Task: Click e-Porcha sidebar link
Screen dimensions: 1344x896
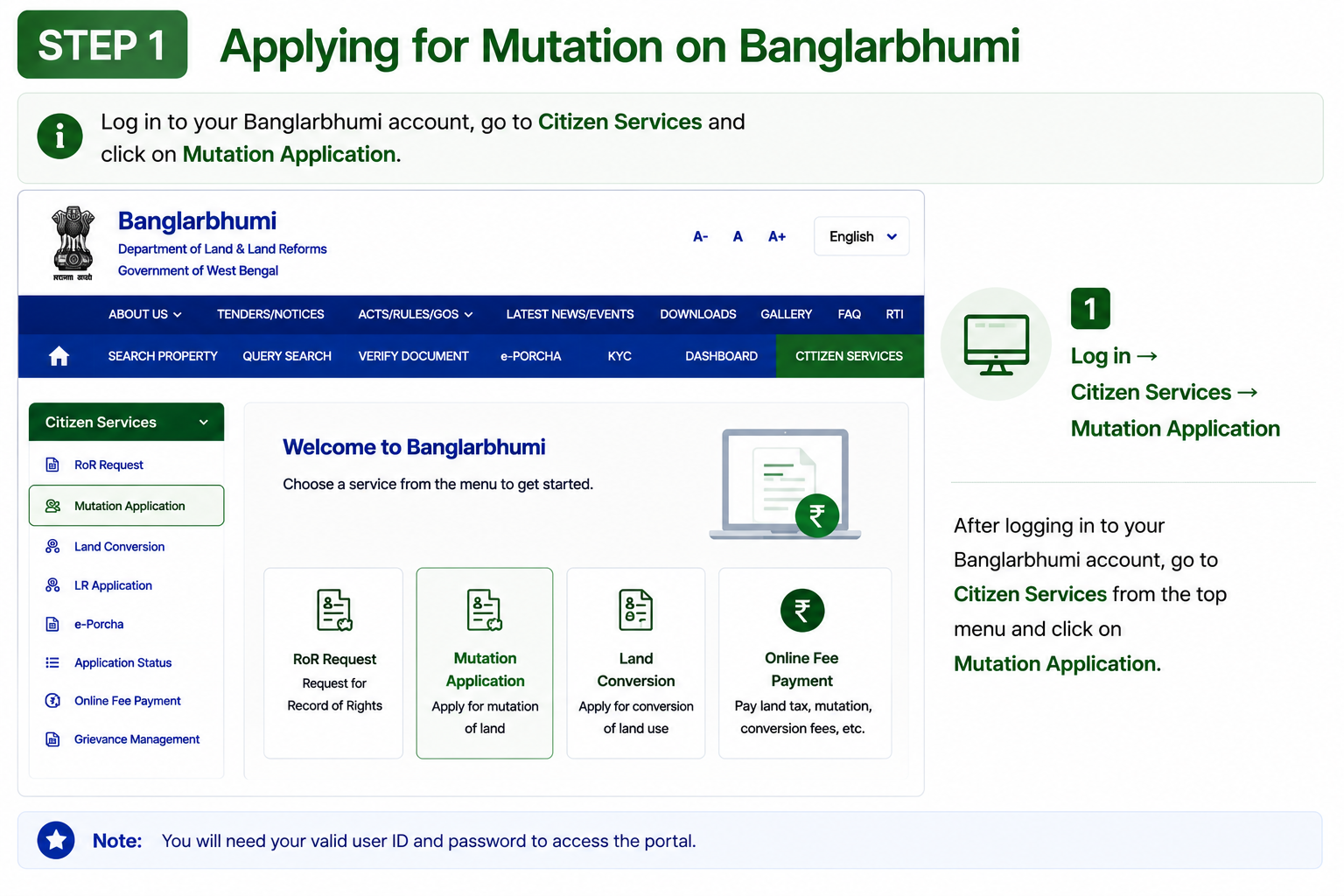Action: point(99,624)
